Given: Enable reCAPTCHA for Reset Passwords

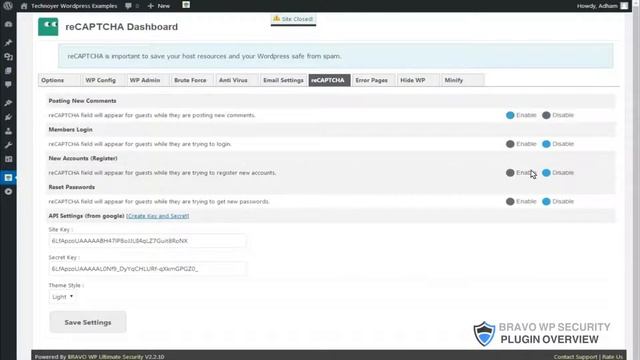Looking at the screenshot, I should coord(510,202).
